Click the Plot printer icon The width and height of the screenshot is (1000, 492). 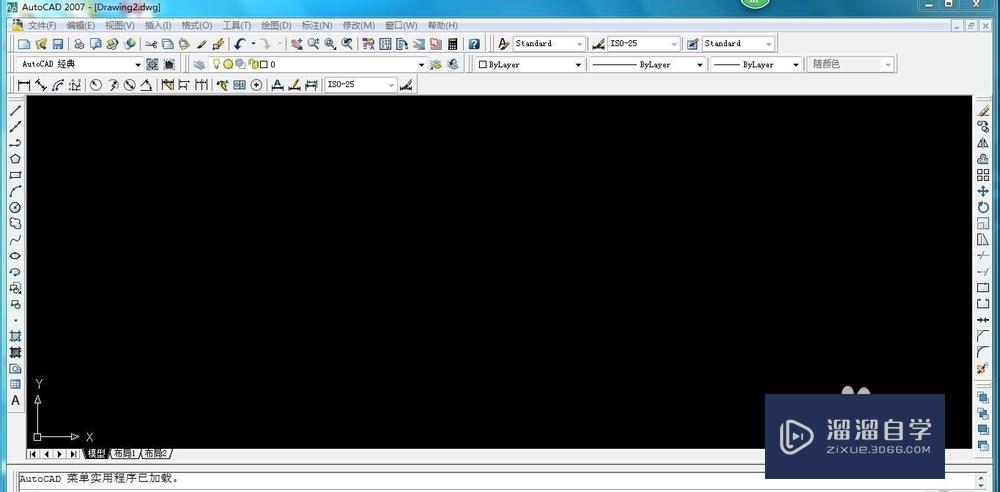[x=79, y=44]
